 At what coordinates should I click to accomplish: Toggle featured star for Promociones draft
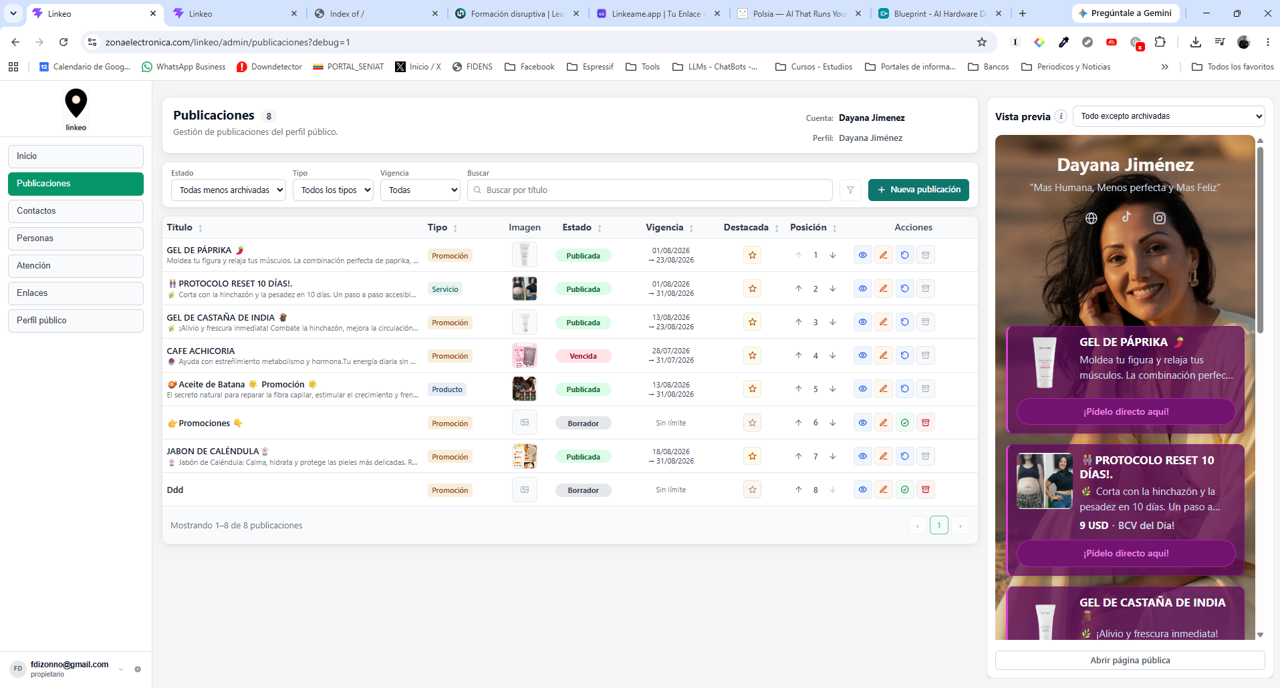[x=752, y=423]
